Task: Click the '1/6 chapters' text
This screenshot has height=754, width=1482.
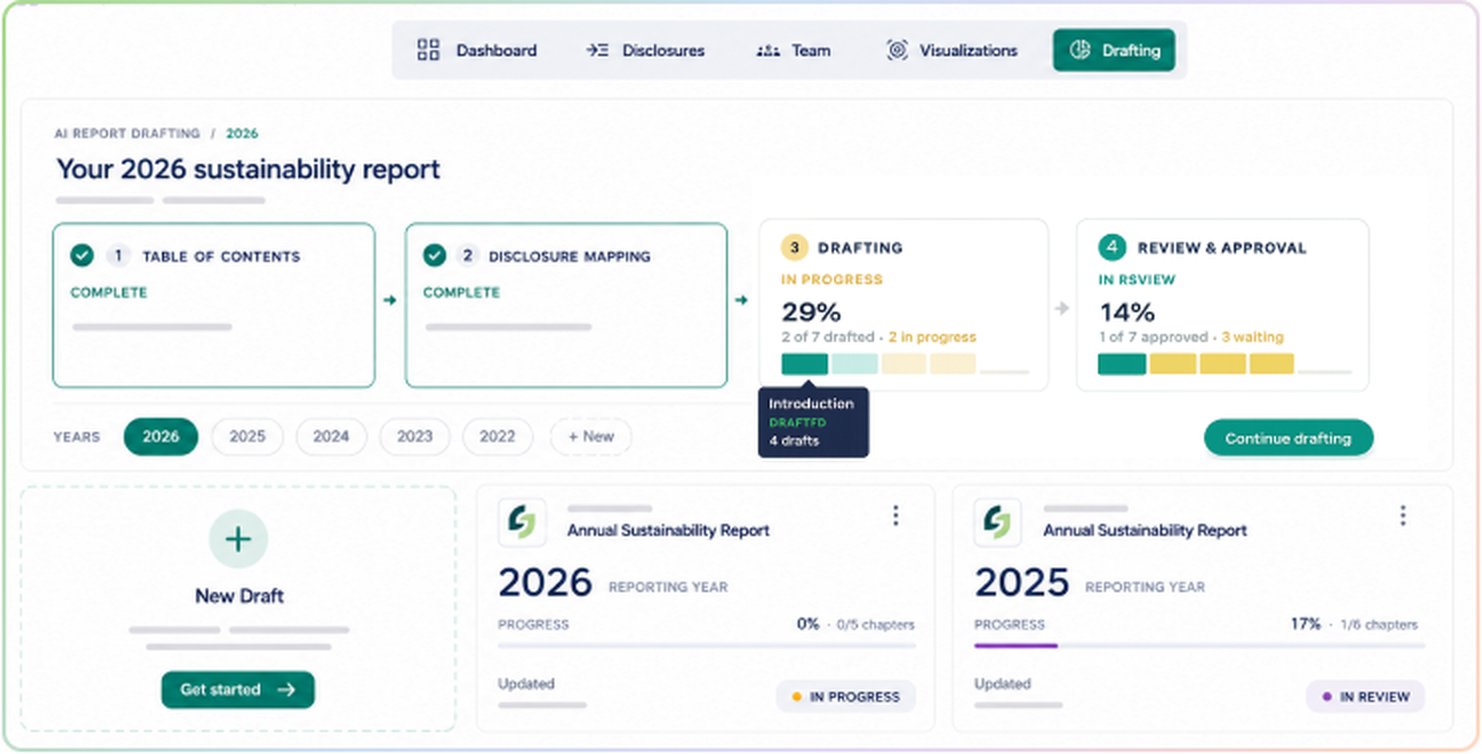Action: pyautogui.click(x=1377, y=625)
